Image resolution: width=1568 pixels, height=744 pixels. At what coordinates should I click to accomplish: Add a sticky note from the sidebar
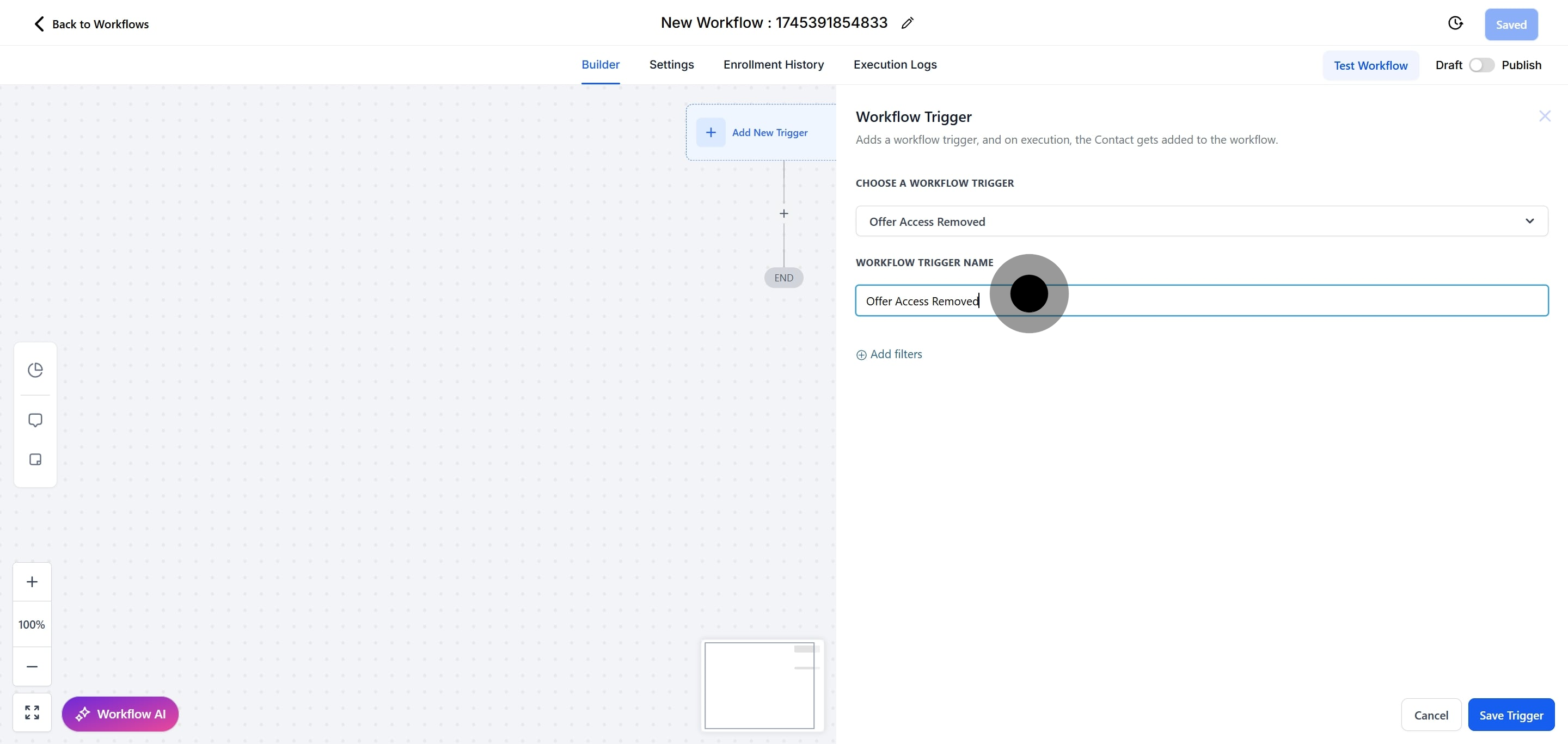tap(35, 459)
